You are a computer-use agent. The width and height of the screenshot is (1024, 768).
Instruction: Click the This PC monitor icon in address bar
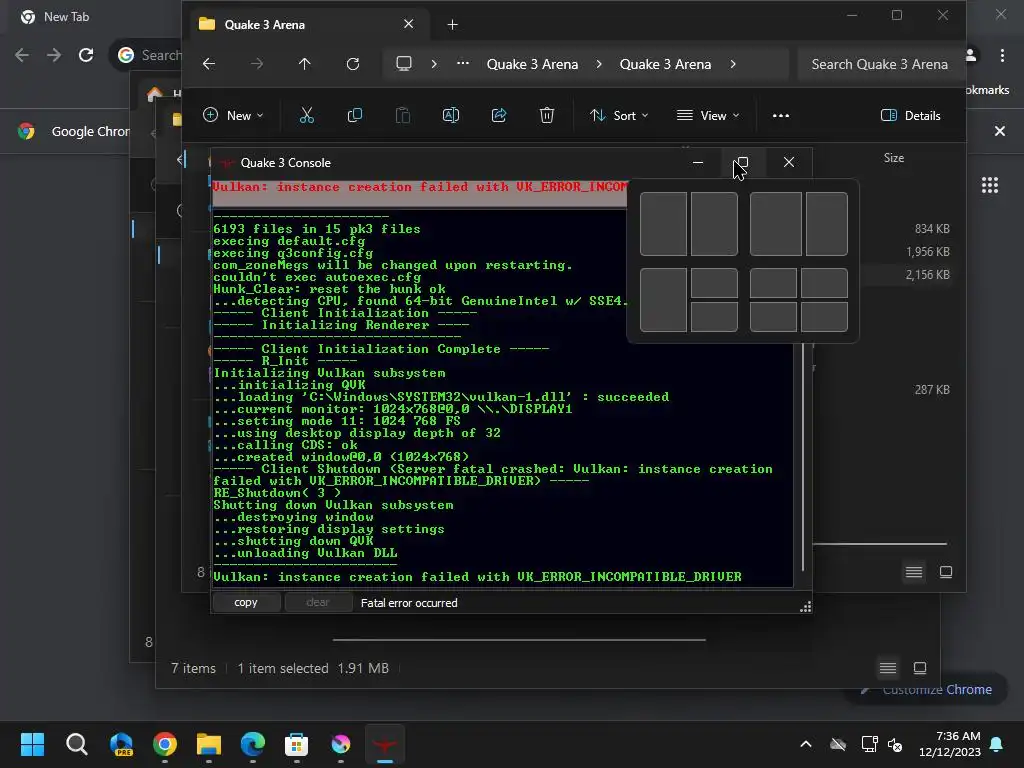(x=404, y=64)
